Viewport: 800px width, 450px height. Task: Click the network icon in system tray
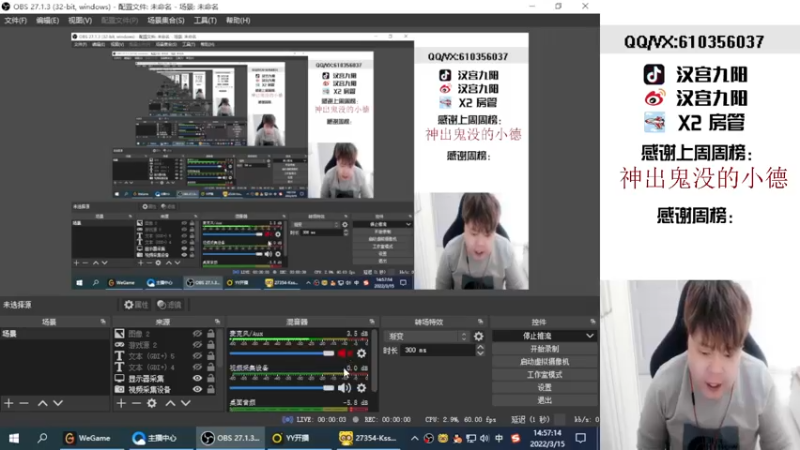(x=470, y=438)
